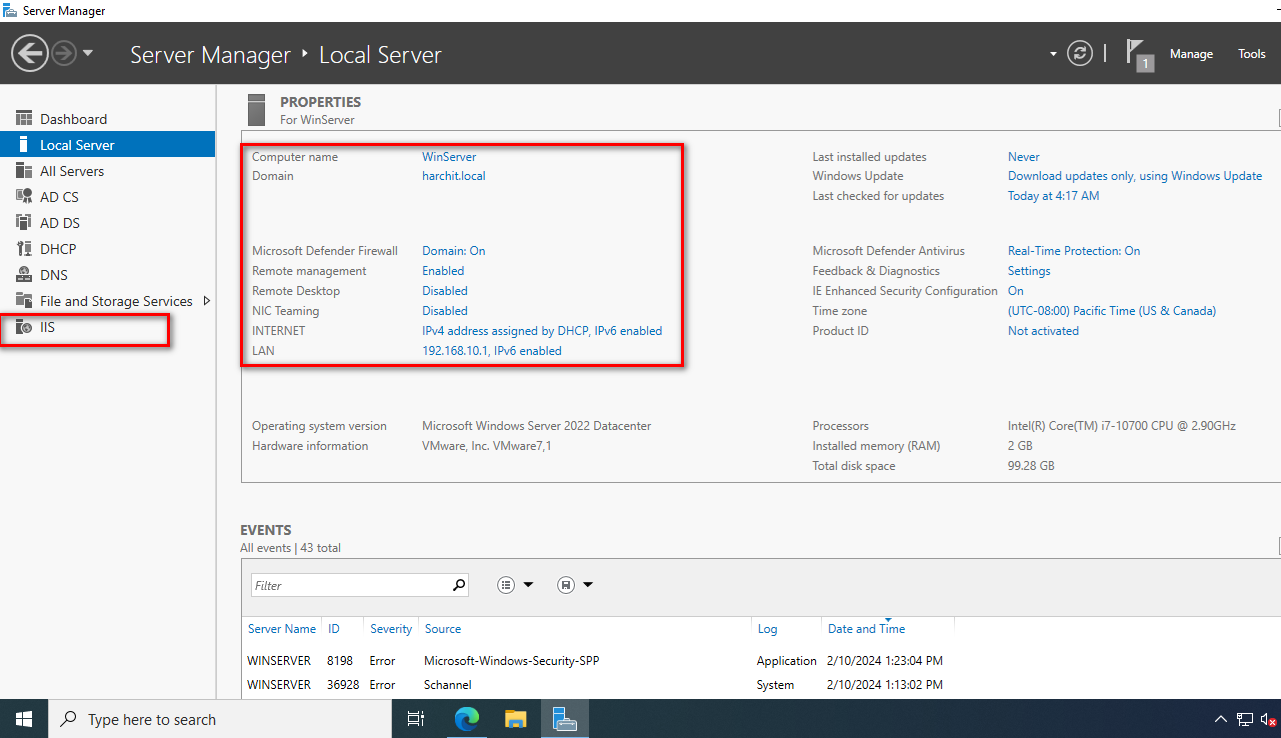Open the Manage menu

(1191, 54)
